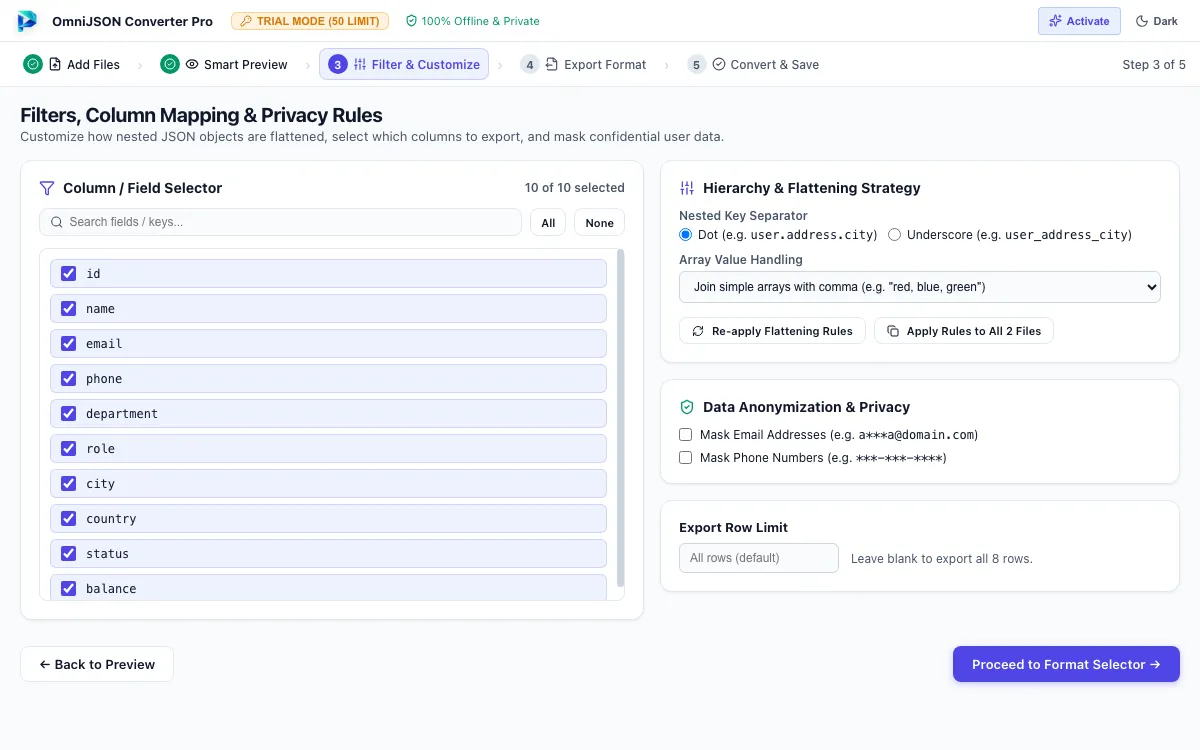
Task: Enable Mask Email Addresses checkbox
Action: click(x=686, y=435)
